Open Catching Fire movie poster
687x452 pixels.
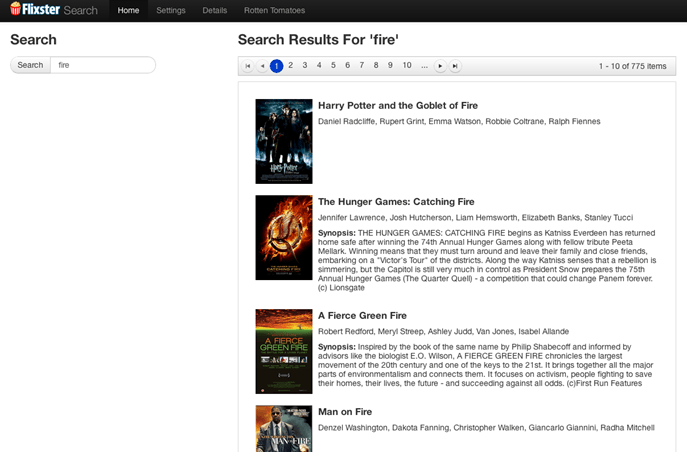pyautogui.click(x=284, y=237)
